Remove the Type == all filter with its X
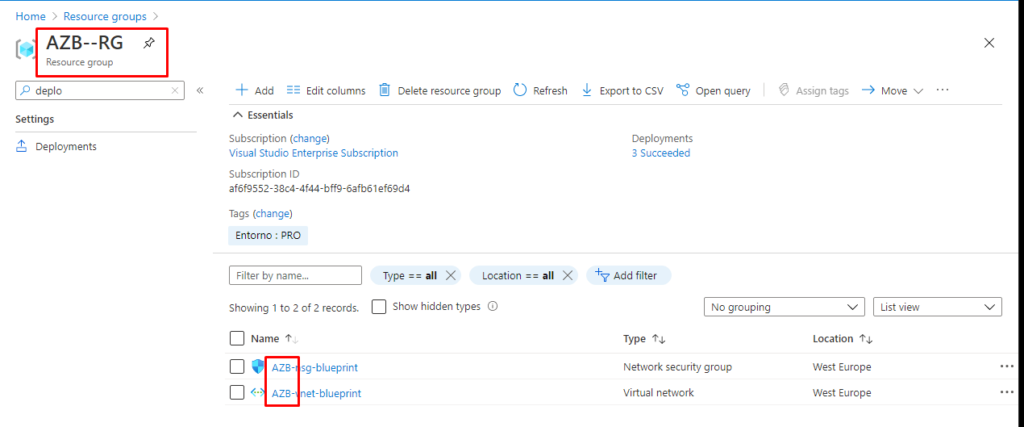 click(450, 276)
